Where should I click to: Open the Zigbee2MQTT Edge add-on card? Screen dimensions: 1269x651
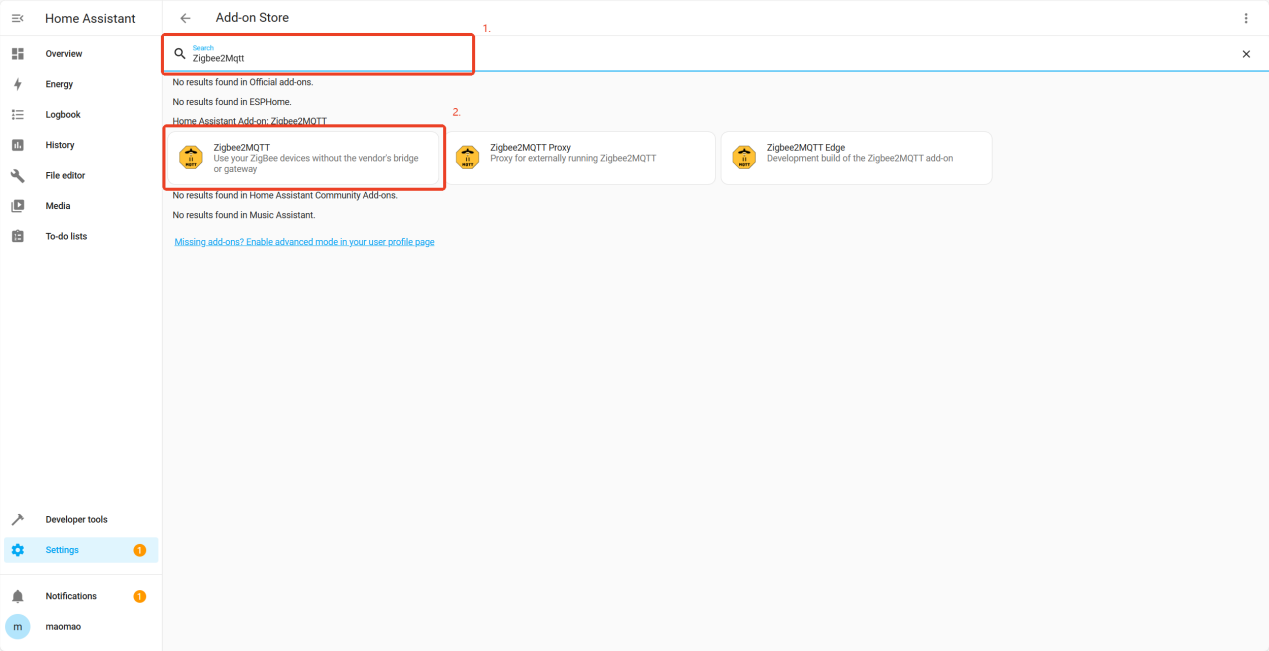coord(856,158)
